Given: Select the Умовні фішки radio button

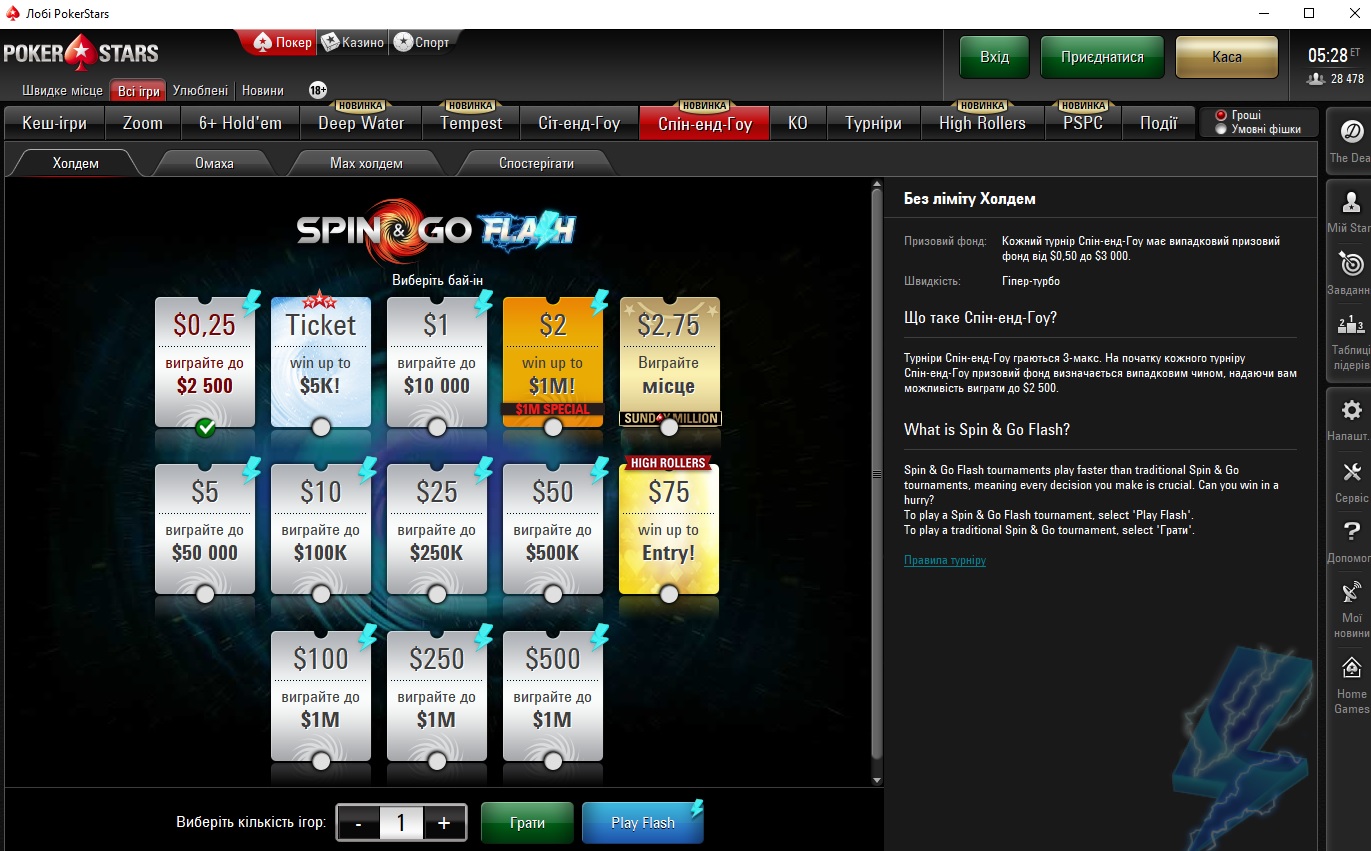Looking at the screenshot, I should coord(1220,129).
